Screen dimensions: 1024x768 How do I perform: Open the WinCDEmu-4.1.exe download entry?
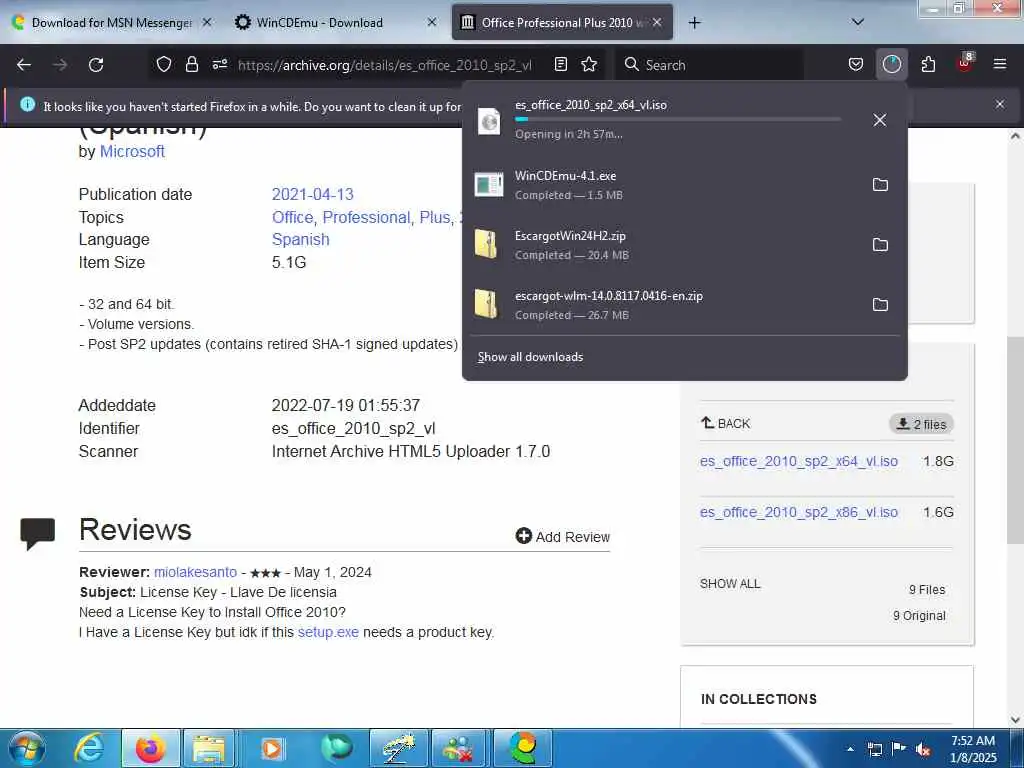(x=665, y=185)
